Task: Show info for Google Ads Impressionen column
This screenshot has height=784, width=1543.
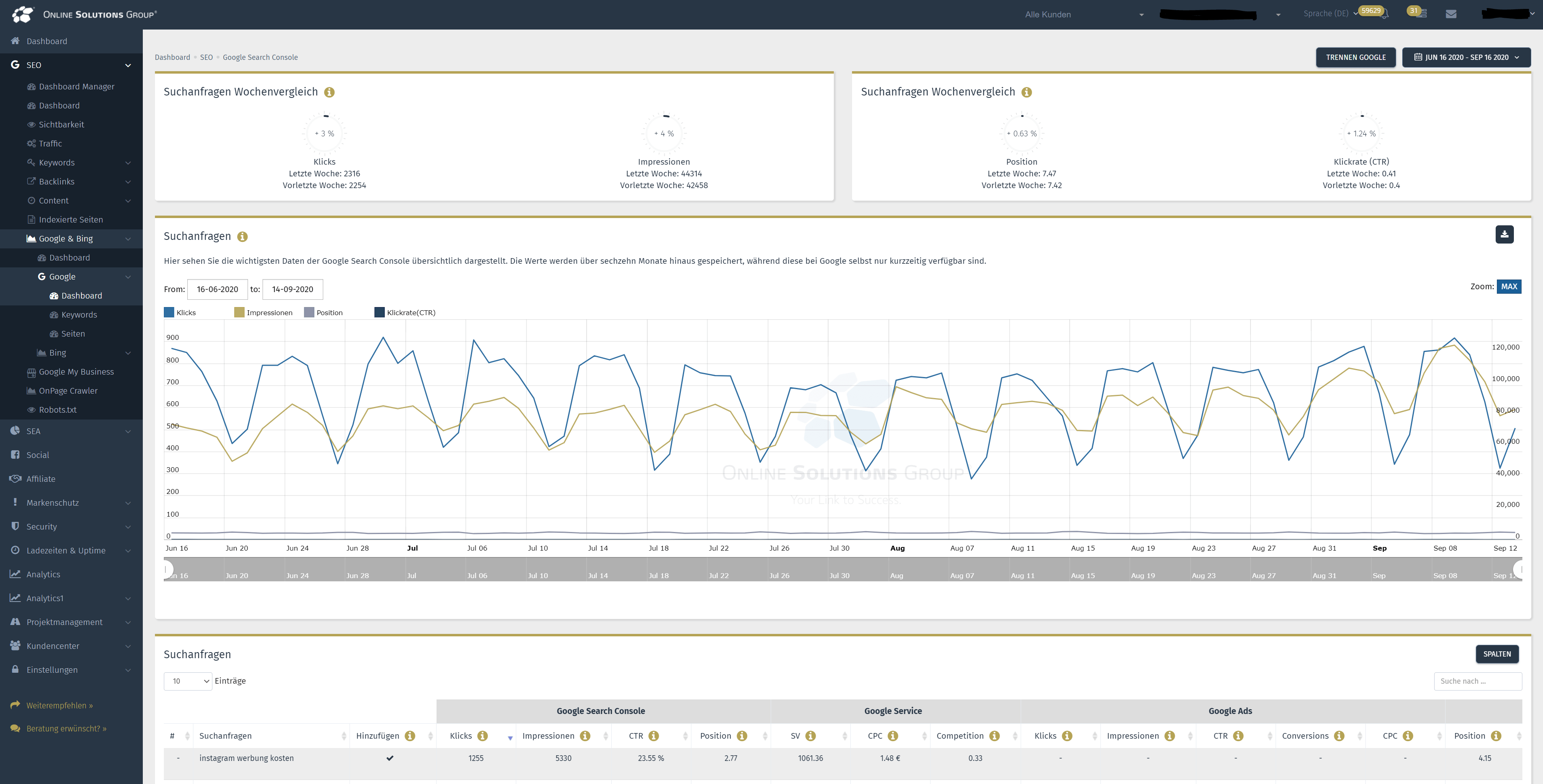Action: (x=1170, y=735)
